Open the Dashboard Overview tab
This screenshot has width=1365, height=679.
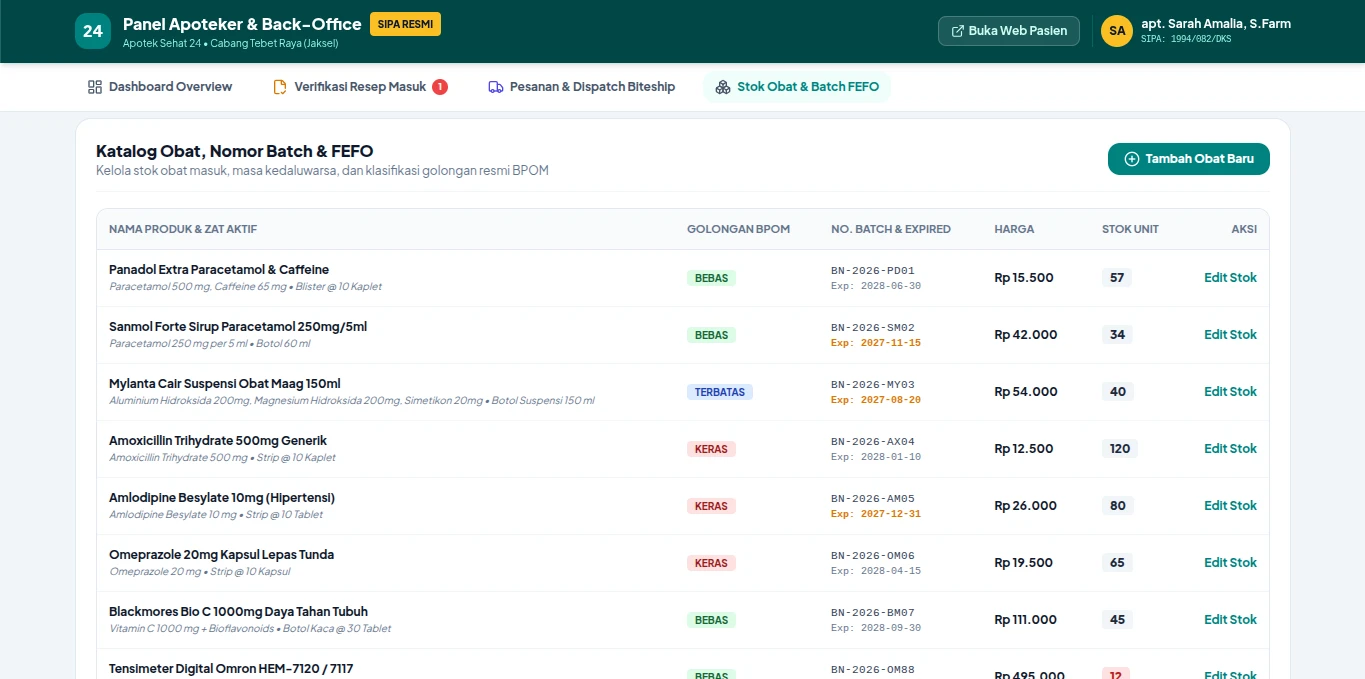(160, 87)
